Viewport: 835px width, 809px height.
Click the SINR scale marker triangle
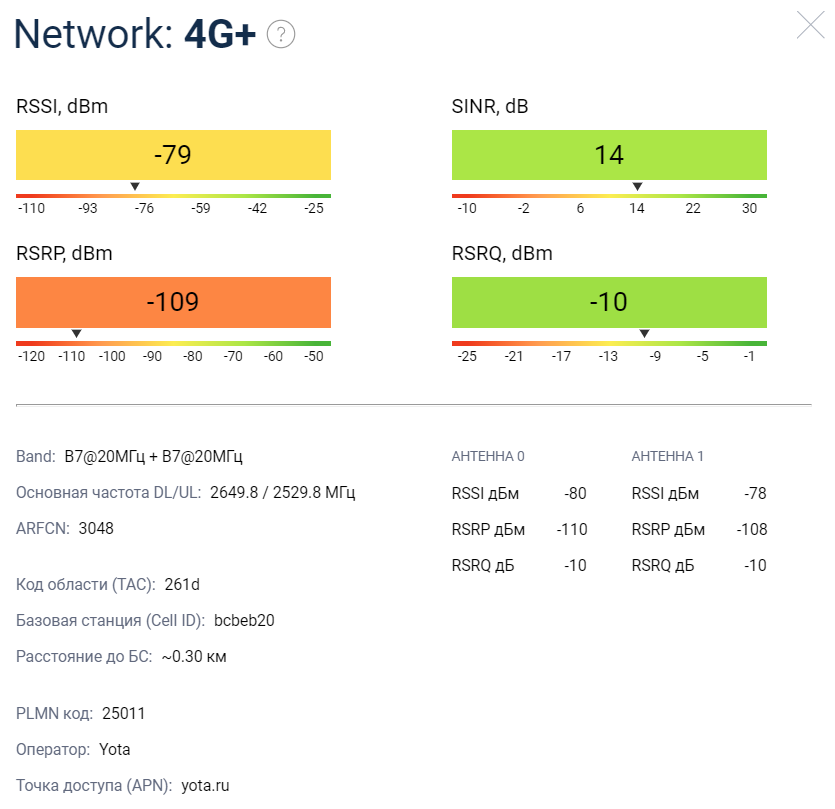(x=637, y=186)
